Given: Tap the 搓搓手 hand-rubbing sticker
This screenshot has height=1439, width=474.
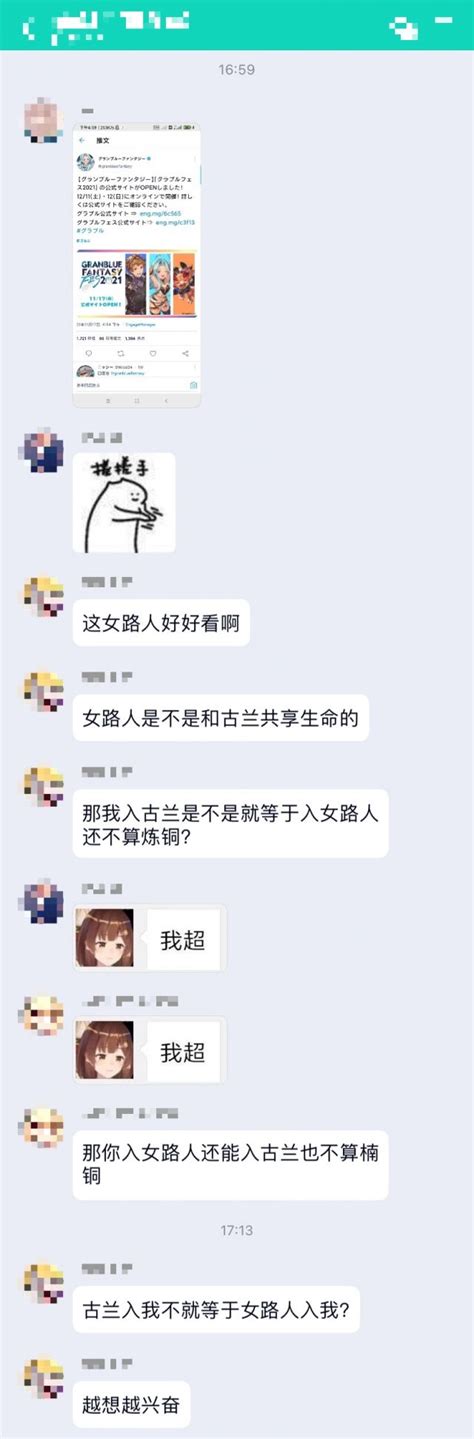Looking at the screenshot, I should (124, 503).
